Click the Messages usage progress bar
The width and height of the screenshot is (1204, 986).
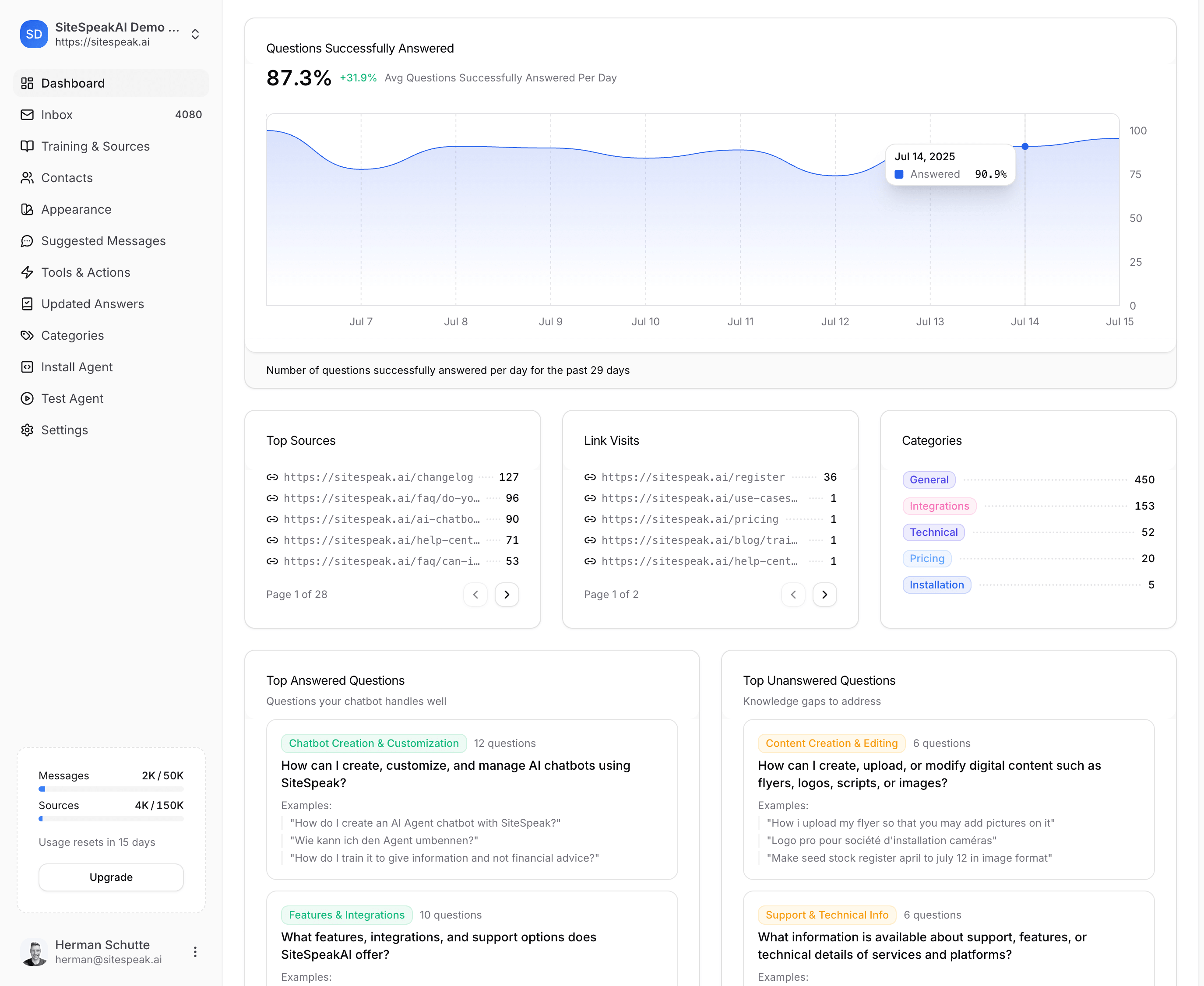tap(111, 789)
